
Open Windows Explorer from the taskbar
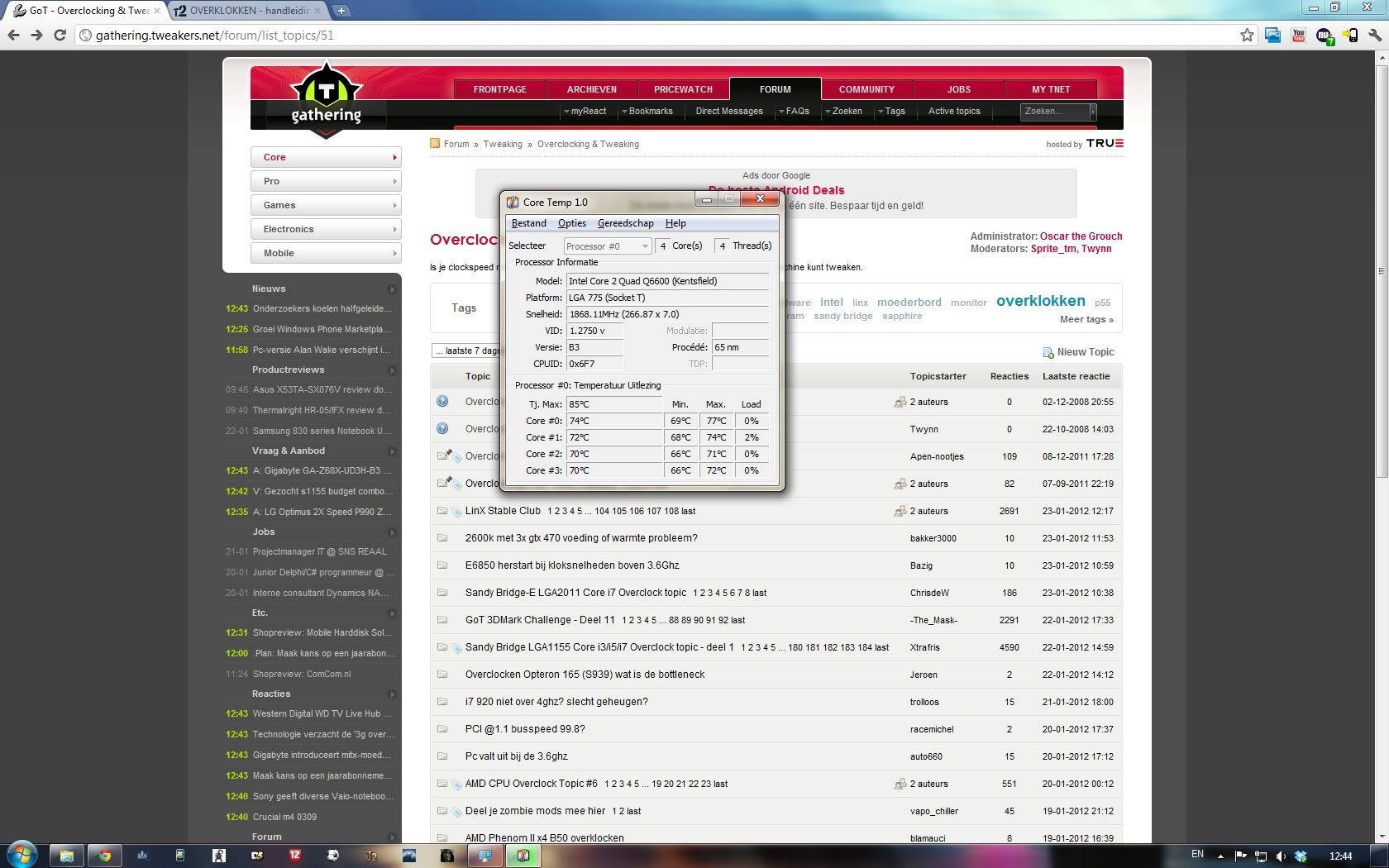pos(66,856)
